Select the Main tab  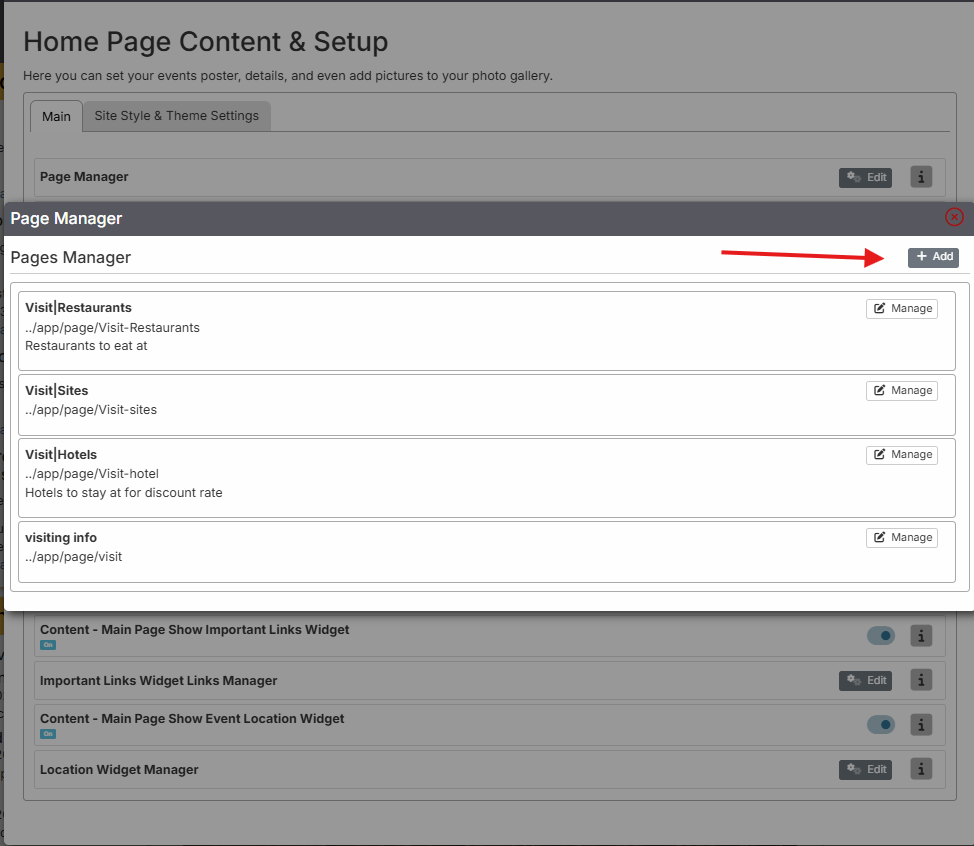pos(57,117)
